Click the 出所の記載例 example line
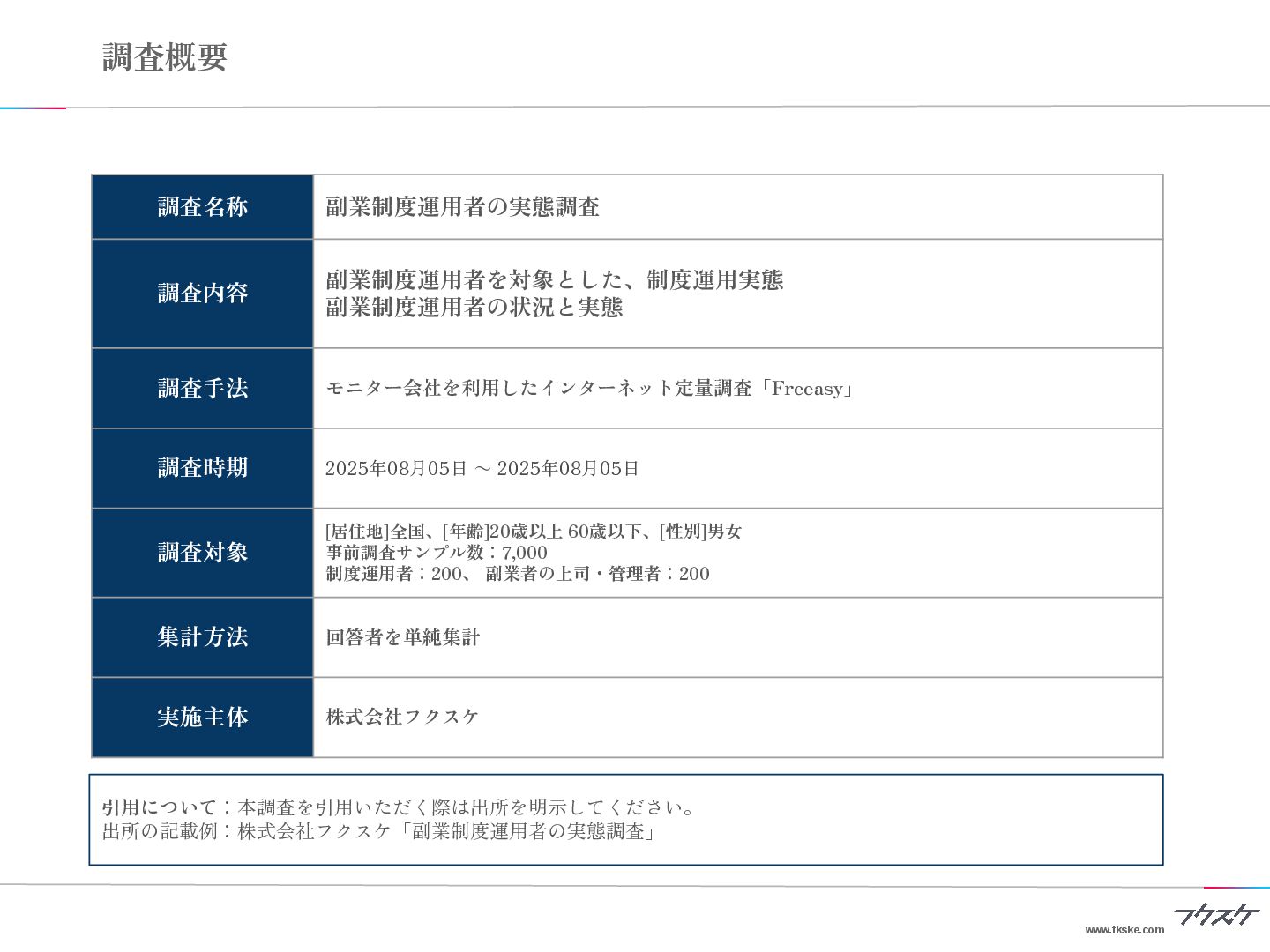 pyautogui.click(x=379, y=831)
